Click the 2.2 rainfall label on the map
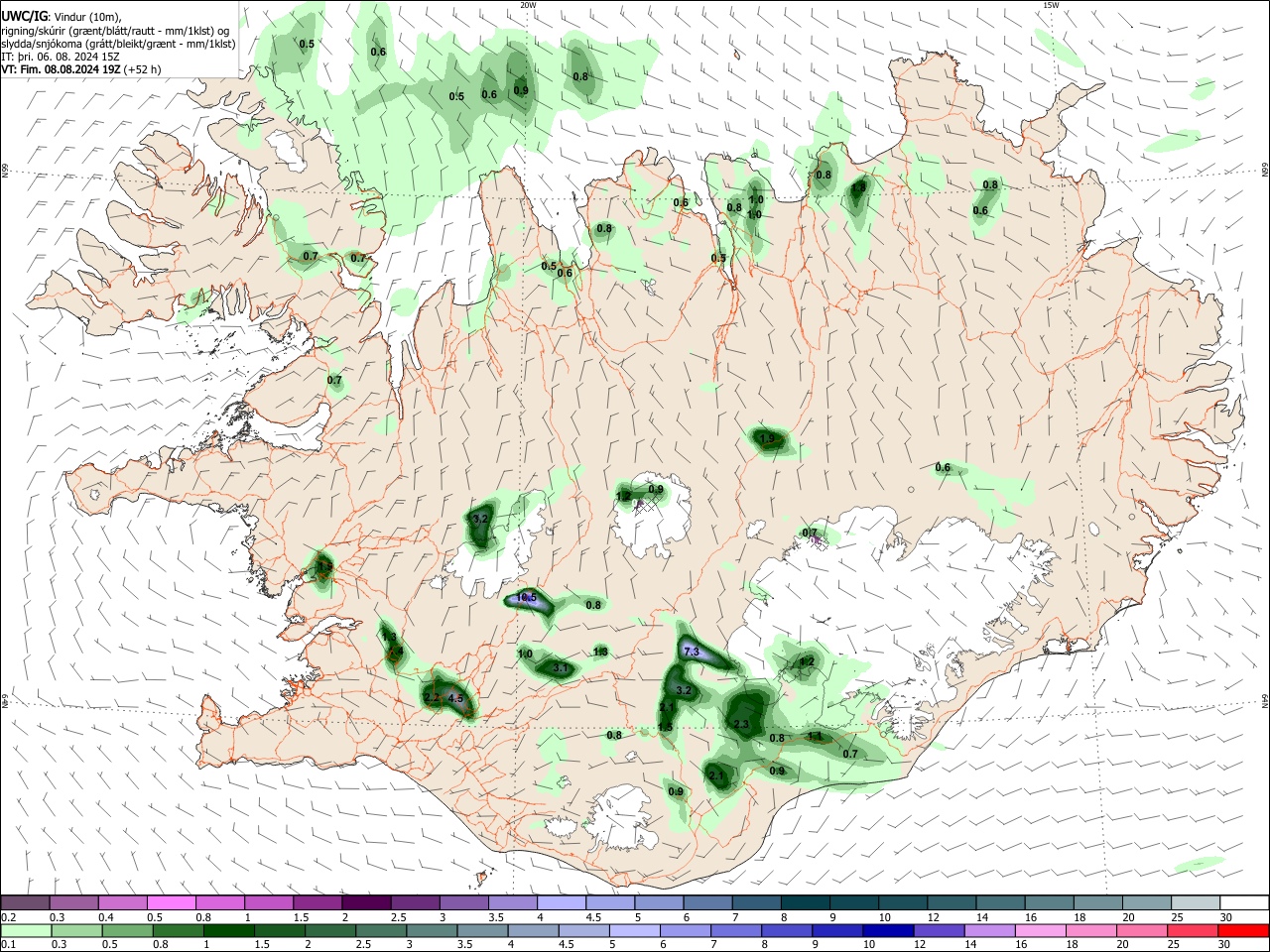The image size is (1270, 952). (x=432, y=698)
